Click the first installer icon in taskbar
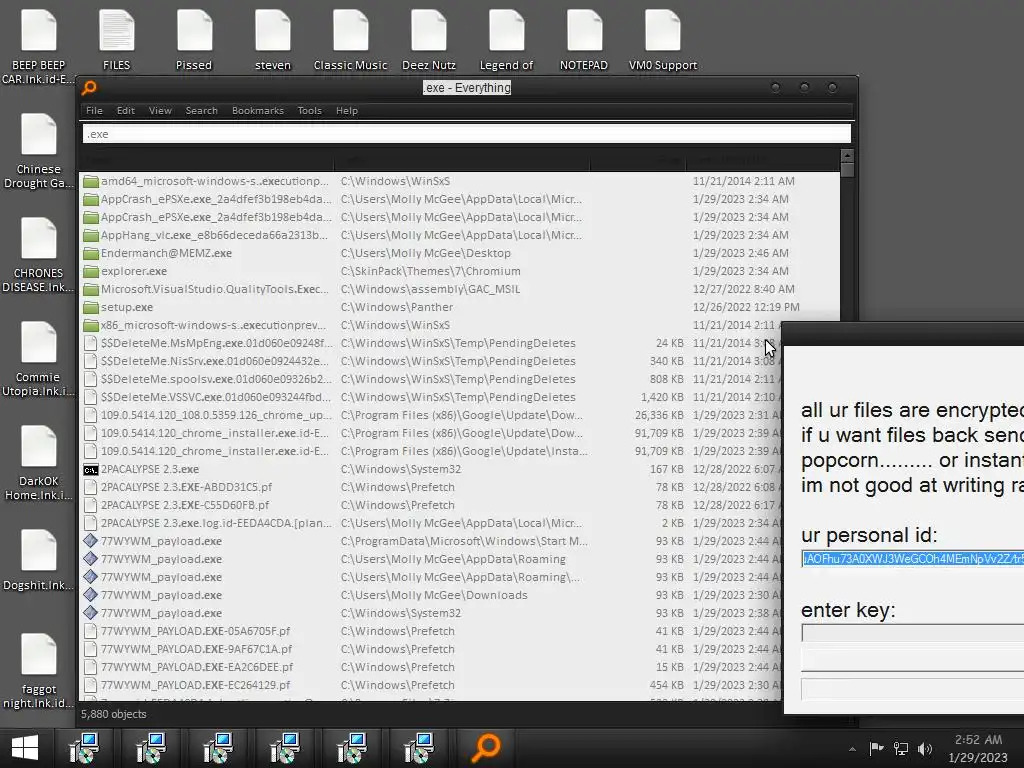The image size is (1024, 768). point(84,748)
